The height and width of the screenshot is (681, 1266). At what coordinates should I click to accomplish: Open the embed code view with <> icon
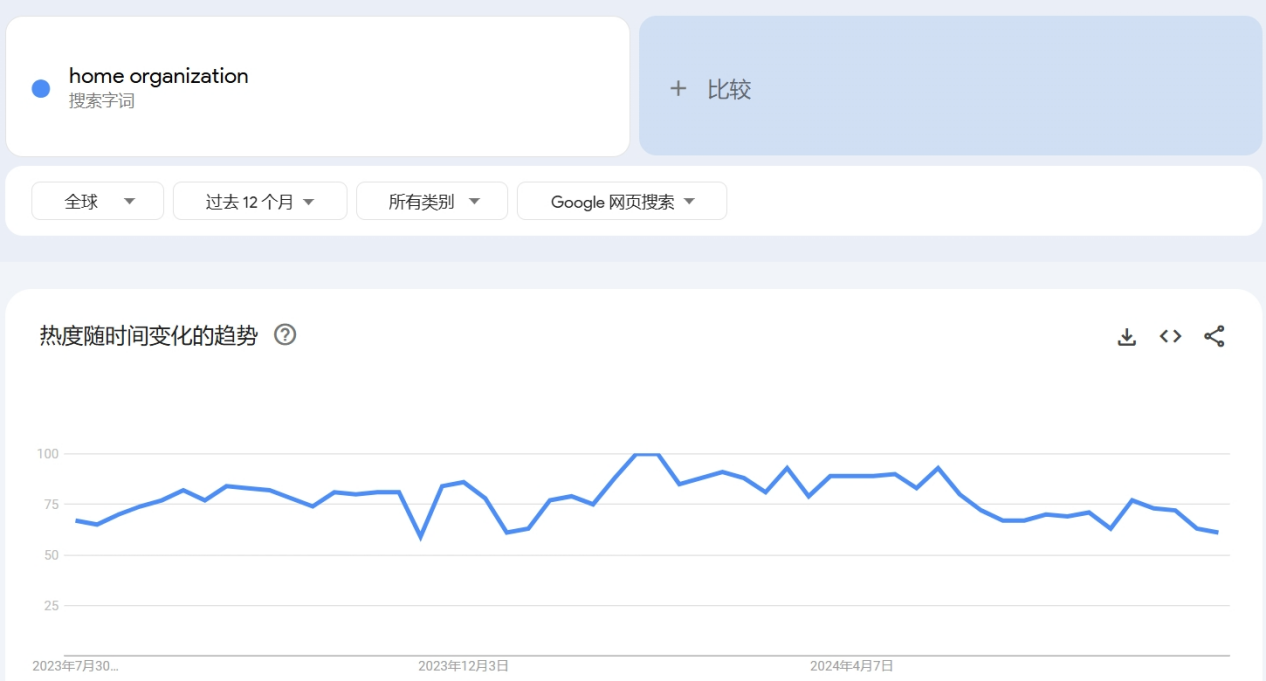point(1169,337)
